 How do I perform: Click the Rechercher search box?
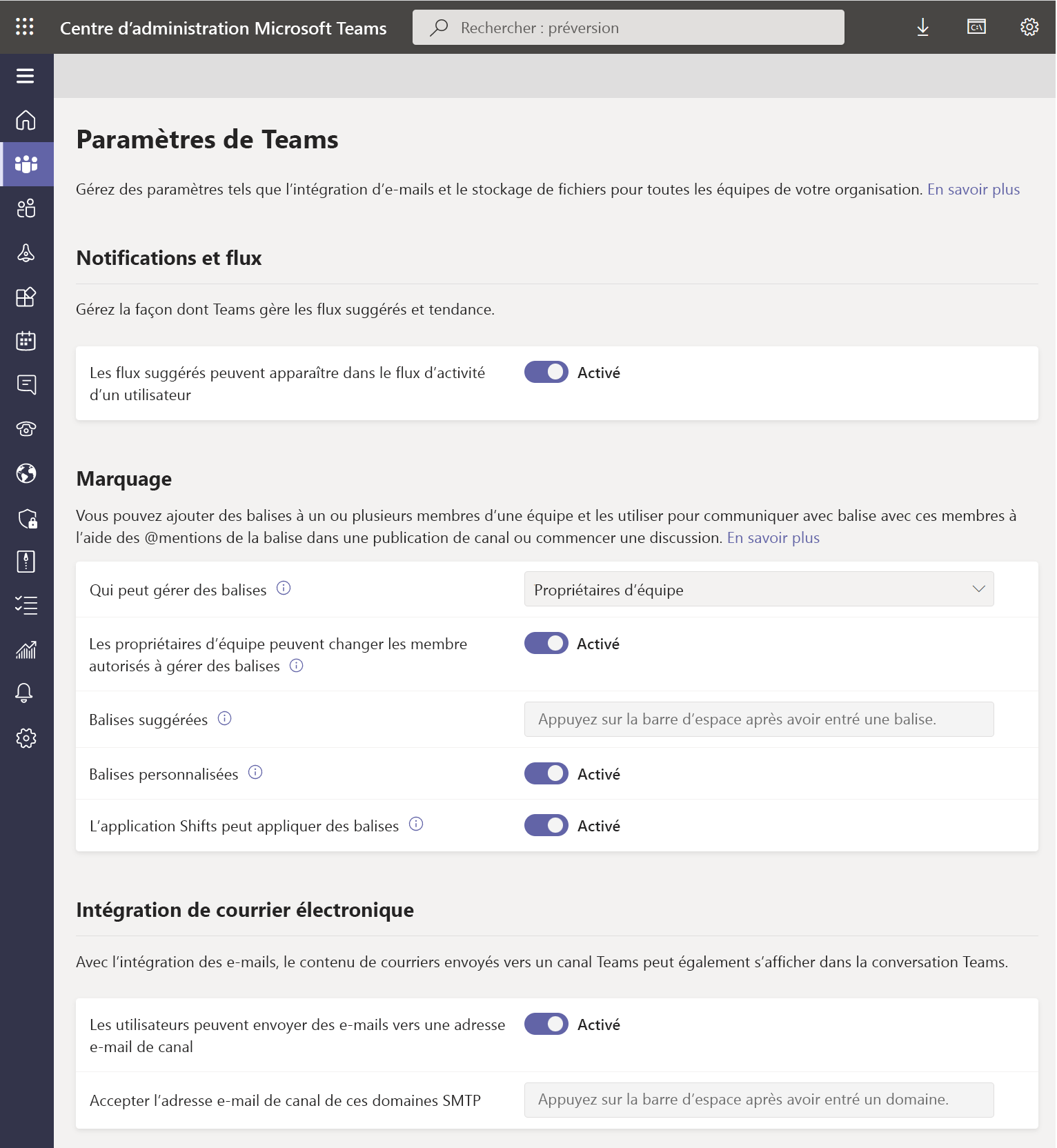point(629,28)
